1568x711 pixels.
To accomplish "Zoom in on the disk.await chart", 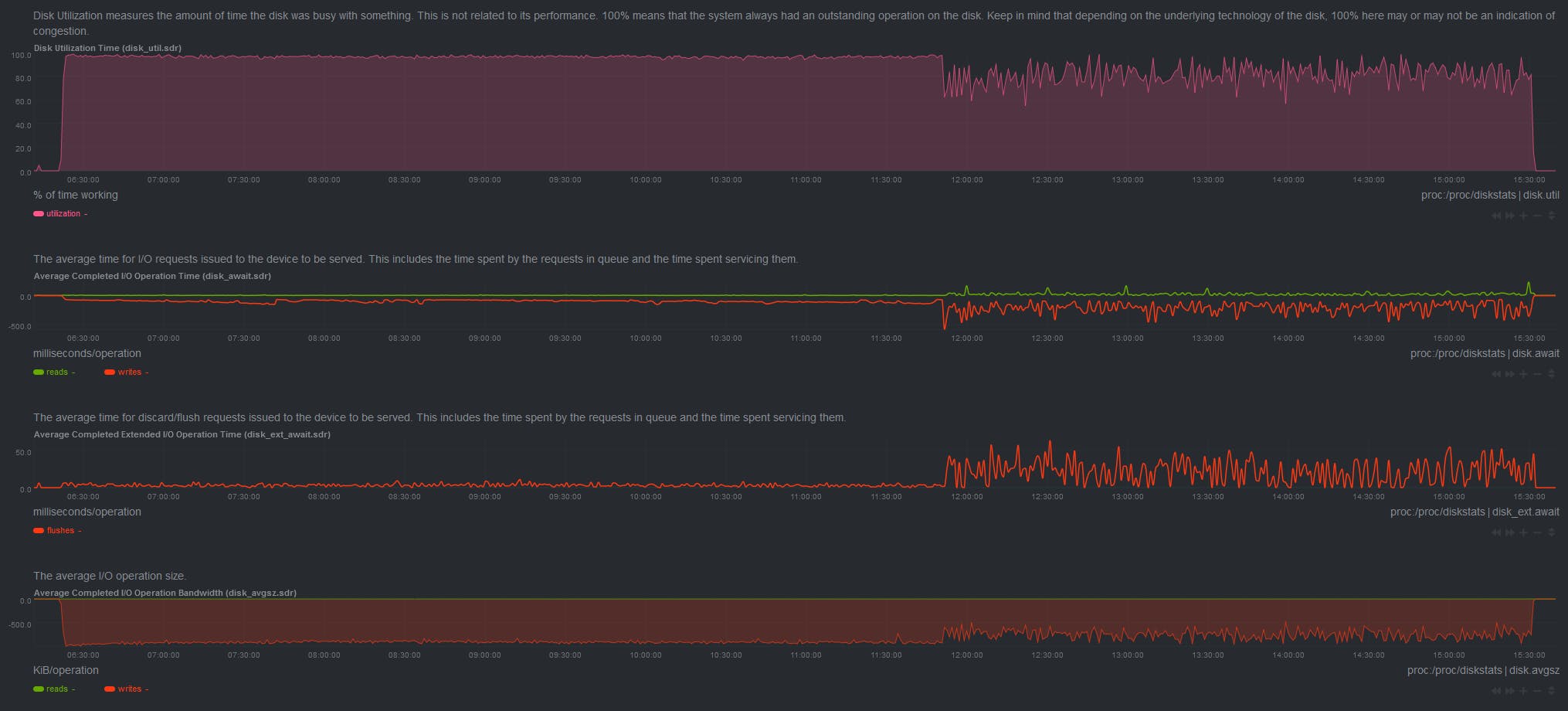I will [x=1523, y=374].
